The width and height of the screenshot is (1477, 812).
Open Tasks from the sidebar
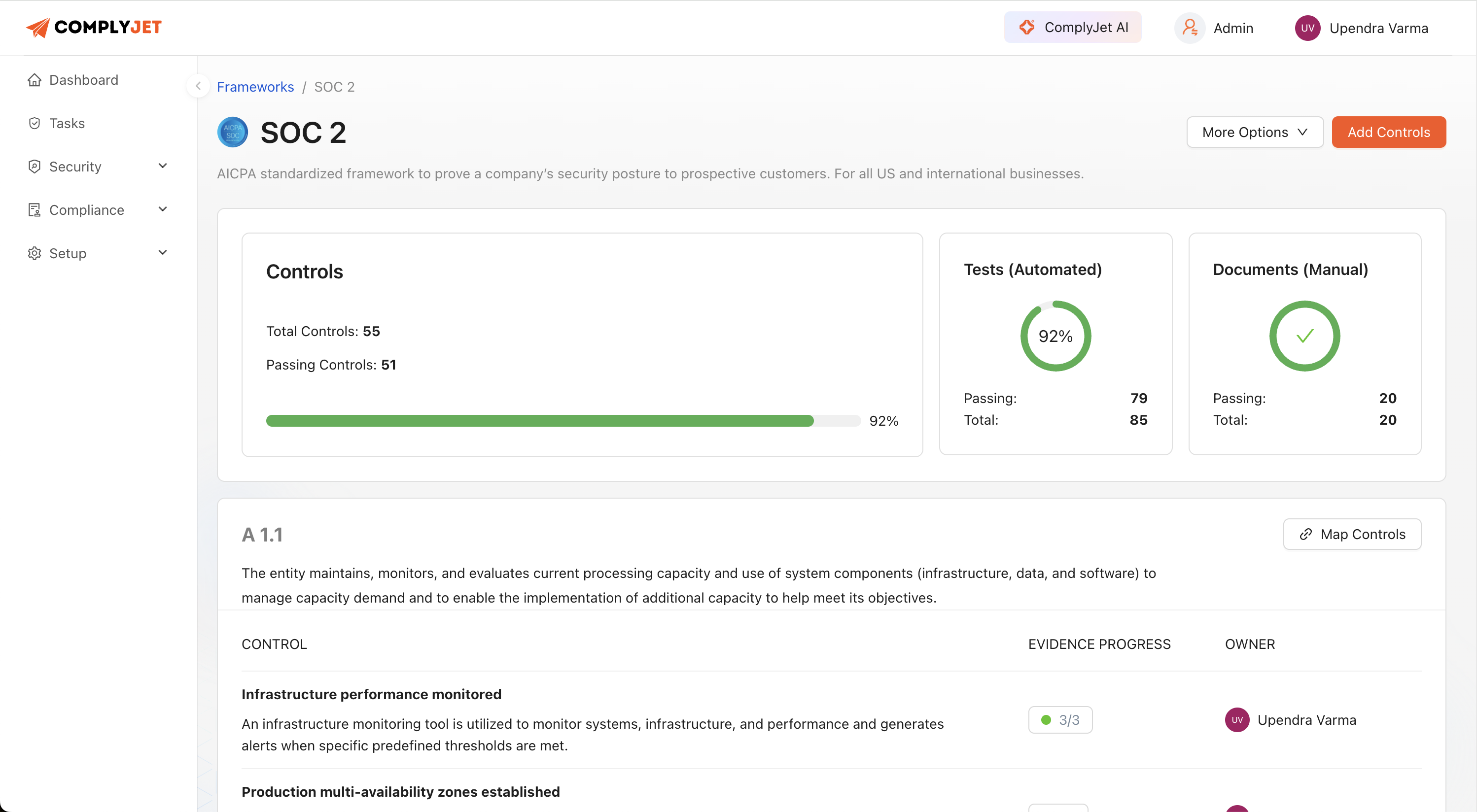pos(67,123)
